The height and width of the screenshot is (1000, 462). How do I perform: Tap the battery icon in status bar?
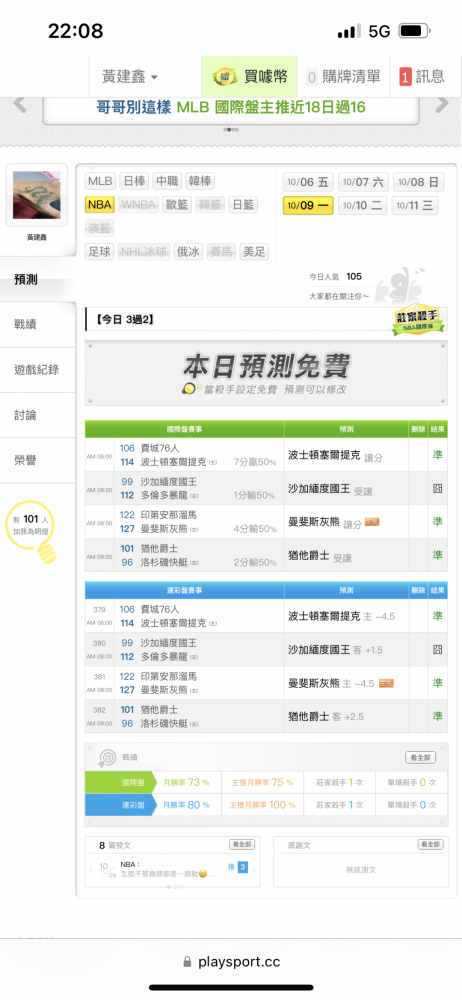(x=414, y=31)
